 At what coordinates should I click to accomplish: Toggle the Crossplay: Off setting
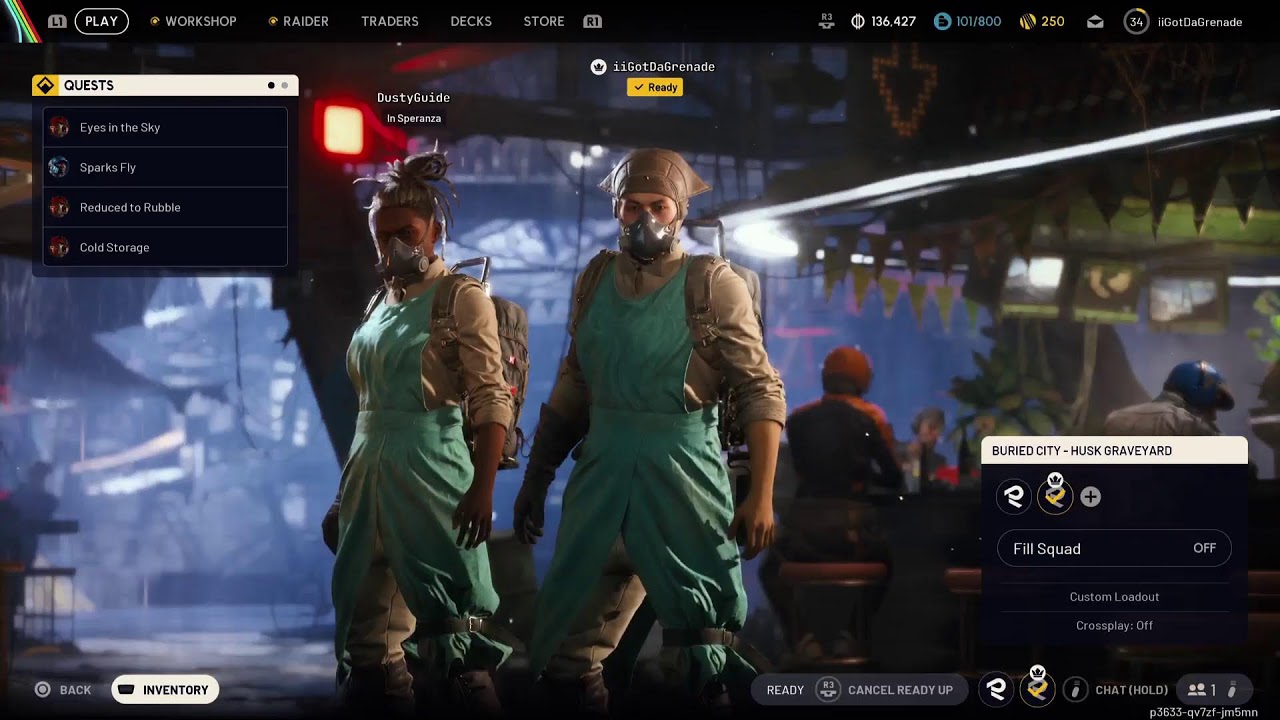point(1114,625)
